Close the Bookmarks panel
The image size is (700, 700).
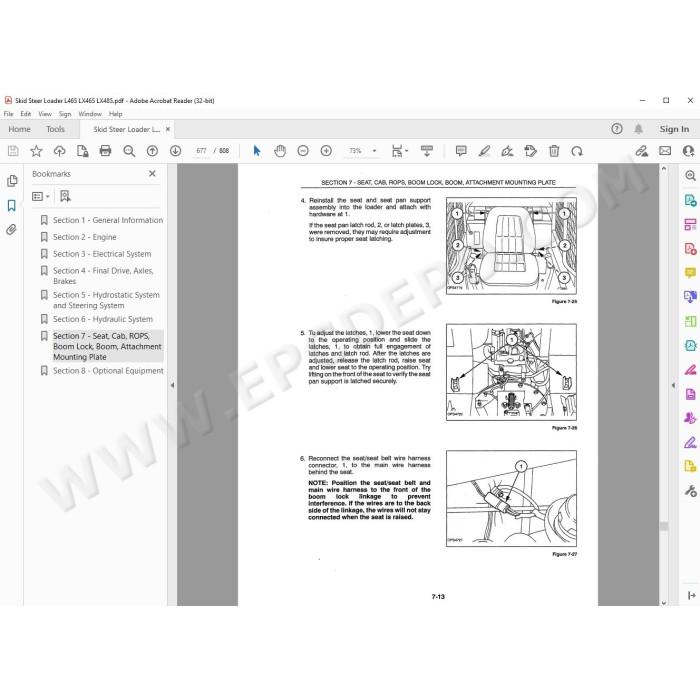point(152,174)
